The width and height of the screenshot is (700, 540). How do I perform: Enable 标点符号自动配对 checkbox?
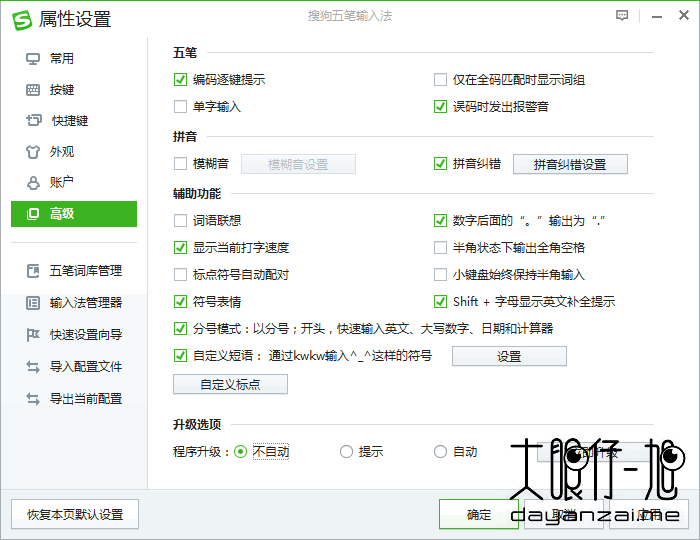click(x=180, y=274)
